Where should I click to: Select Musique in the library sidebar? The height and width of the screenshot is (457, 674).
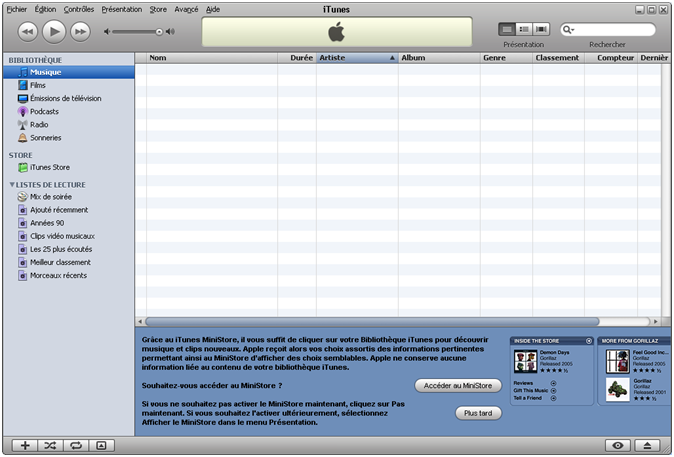coord(69,72)
